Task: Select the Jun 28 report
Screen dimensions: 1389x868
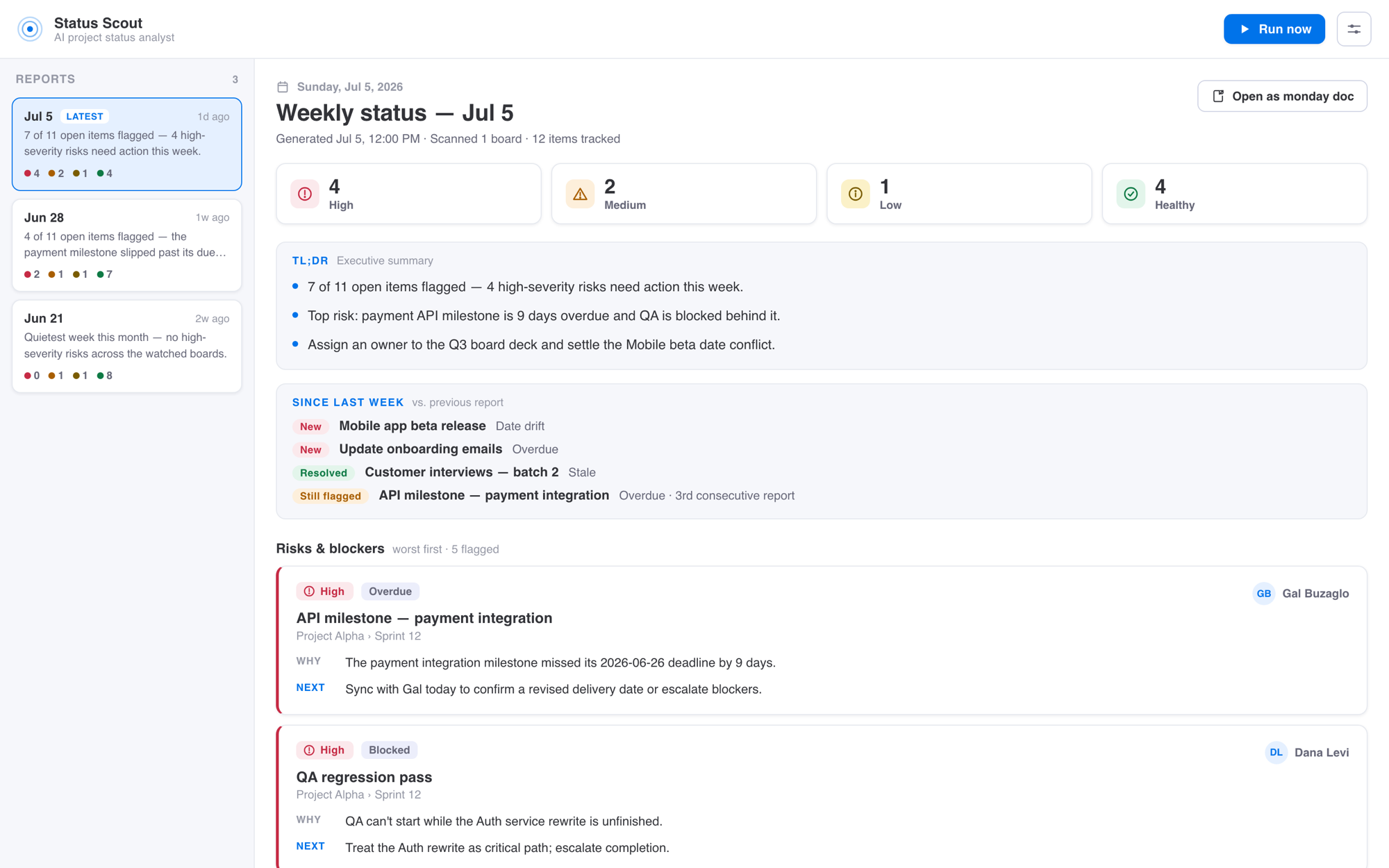Action: coord(127,245)
